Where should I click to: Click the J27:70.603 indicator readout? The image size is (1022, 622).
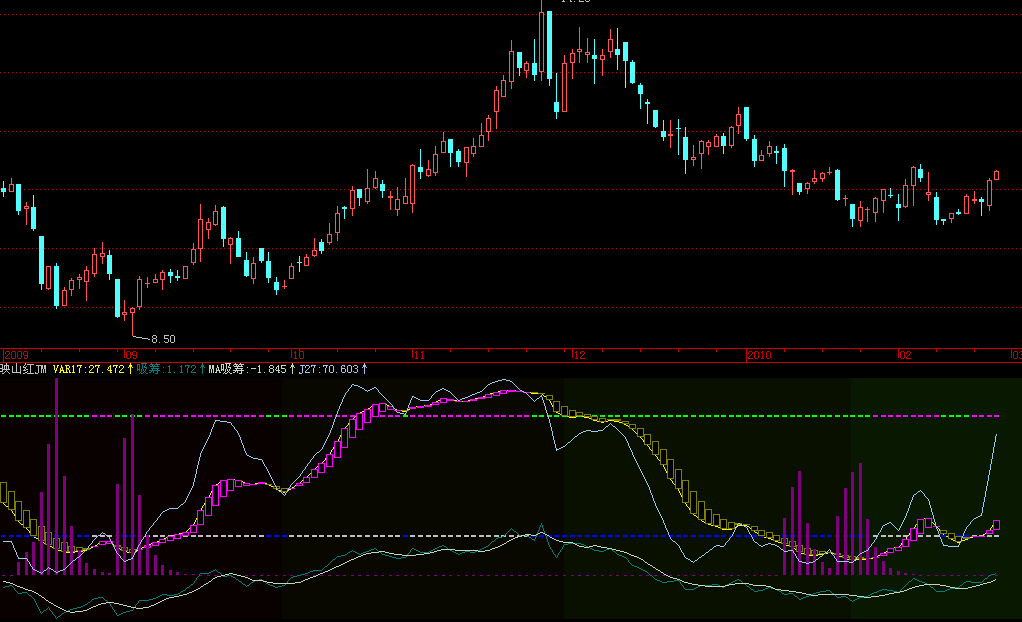click(329, 369)
